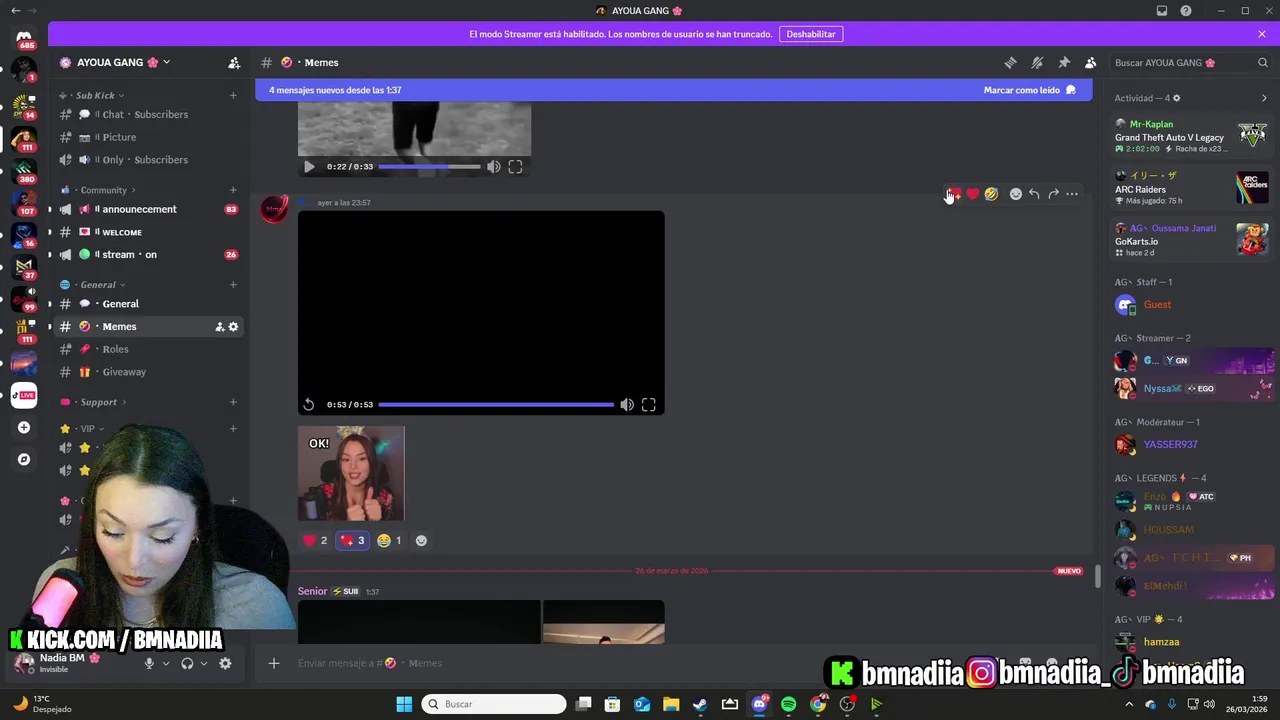Click the chat vertical scrollbar
The image size is (1280, 720).
[1097, 577]
